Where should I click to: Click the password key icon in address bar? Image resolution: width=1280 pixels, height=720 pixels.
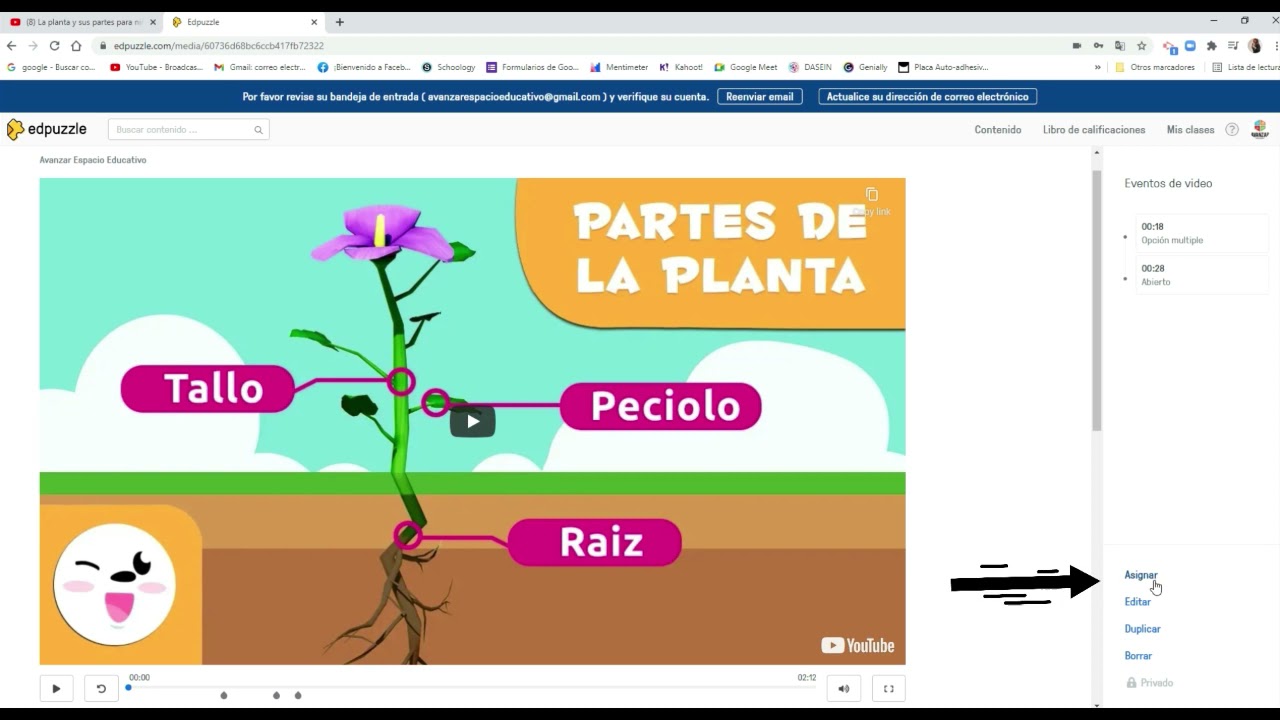[1098, 45]
